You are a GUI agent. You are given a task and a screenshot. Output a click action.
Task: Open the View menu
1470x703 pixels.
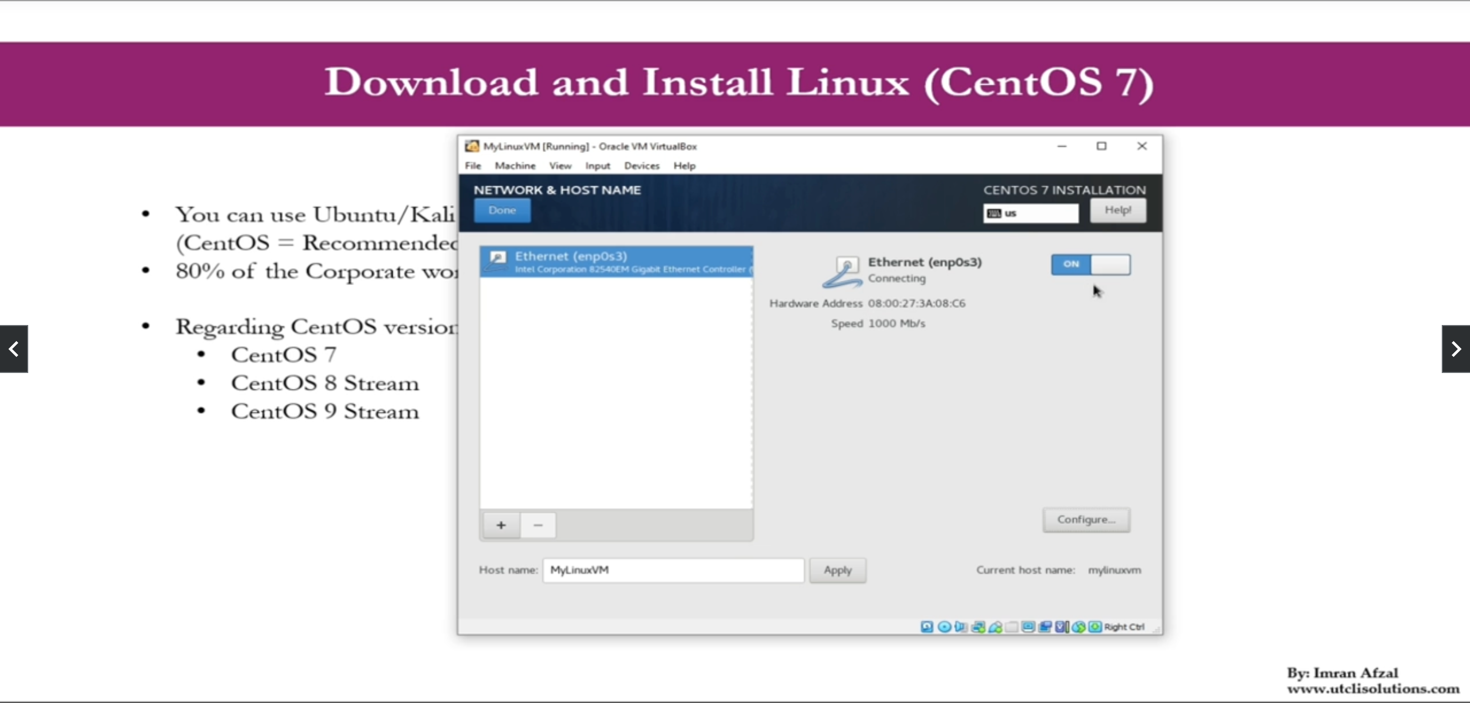click(x=560, y=166)
